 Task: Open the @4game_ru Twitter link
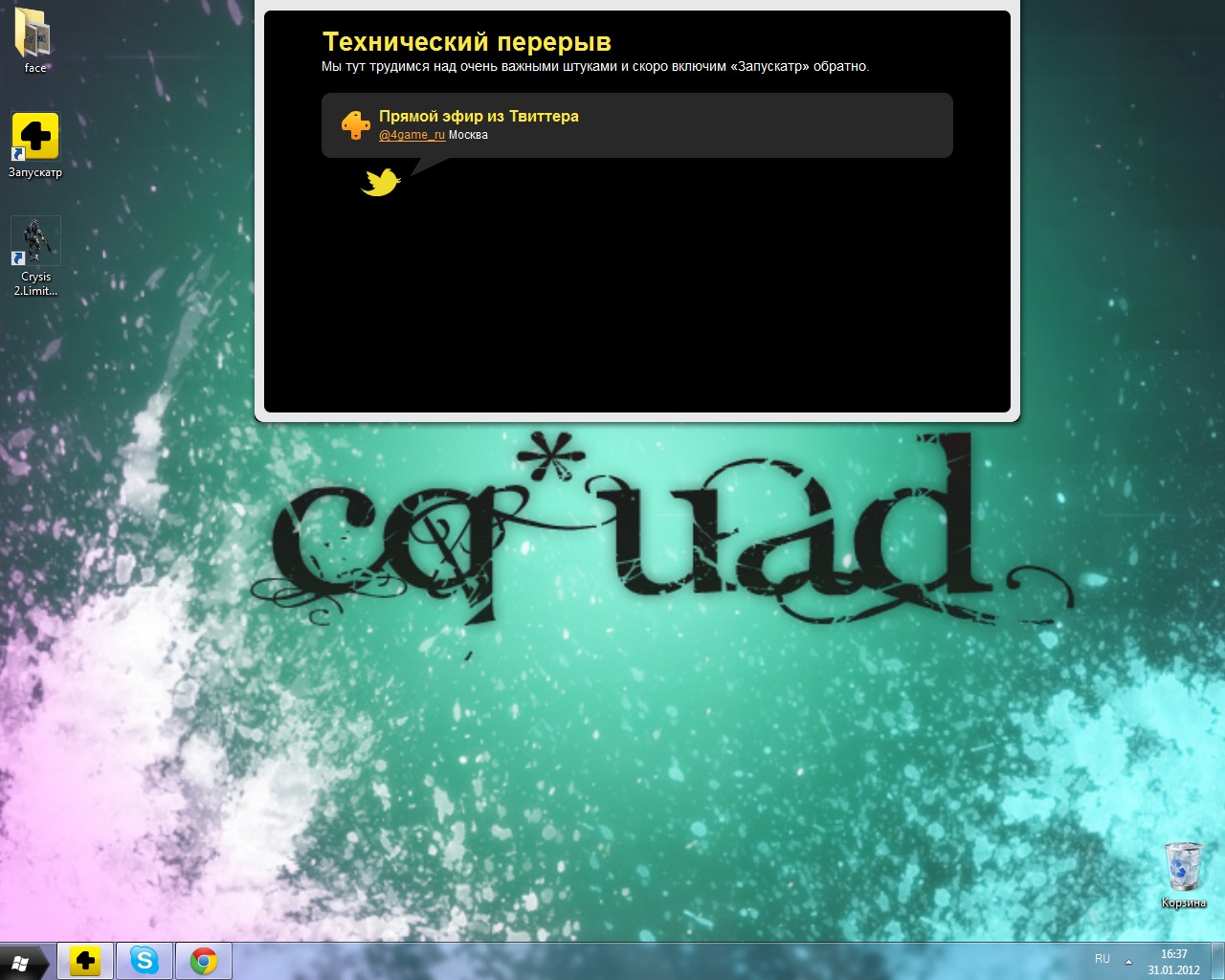pos(412,135)
